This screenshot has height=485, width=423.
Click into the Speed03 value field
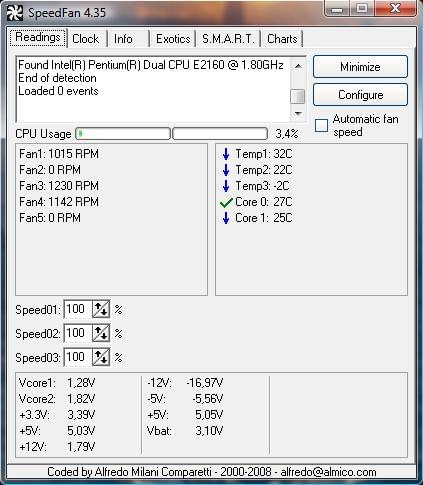pyautogui.click(x=78, y=357)
